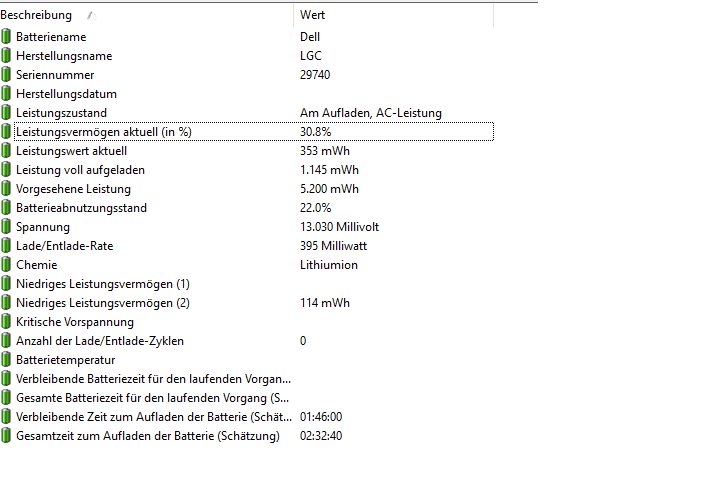724x477 pixels.
Task: Click the battery icon beside Niedriges Leistungsvermögen (2)
Action: [6, 302]
